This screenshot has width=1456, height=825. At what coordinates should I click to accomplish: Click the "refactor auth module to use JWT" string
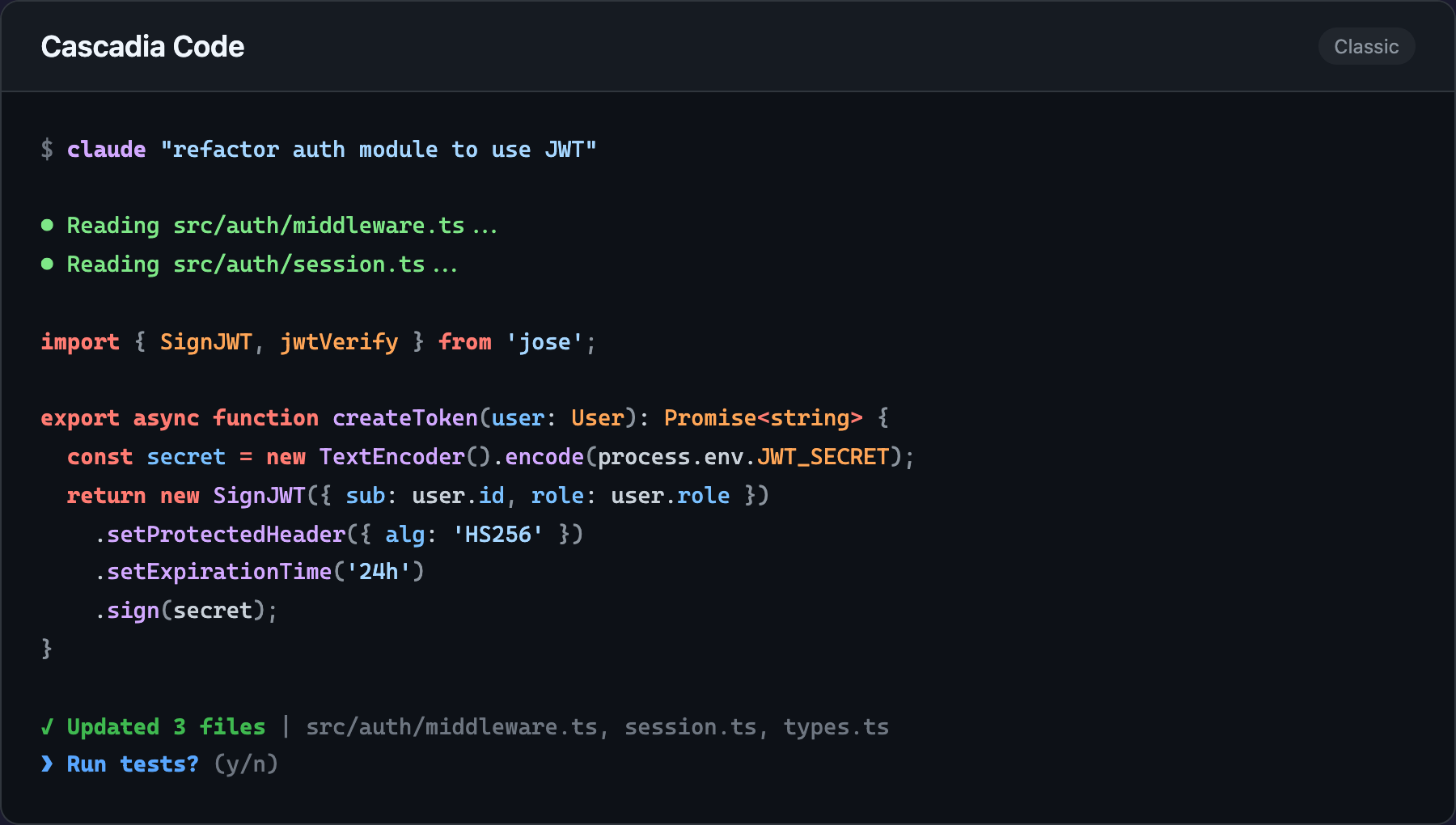tap(379, 150)
